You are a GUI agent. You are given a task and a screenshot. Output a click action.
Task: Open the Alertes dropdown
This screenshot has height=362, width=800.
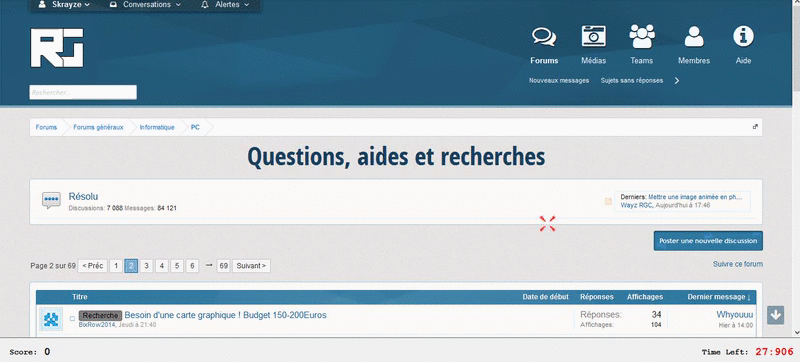click(226, 5)
